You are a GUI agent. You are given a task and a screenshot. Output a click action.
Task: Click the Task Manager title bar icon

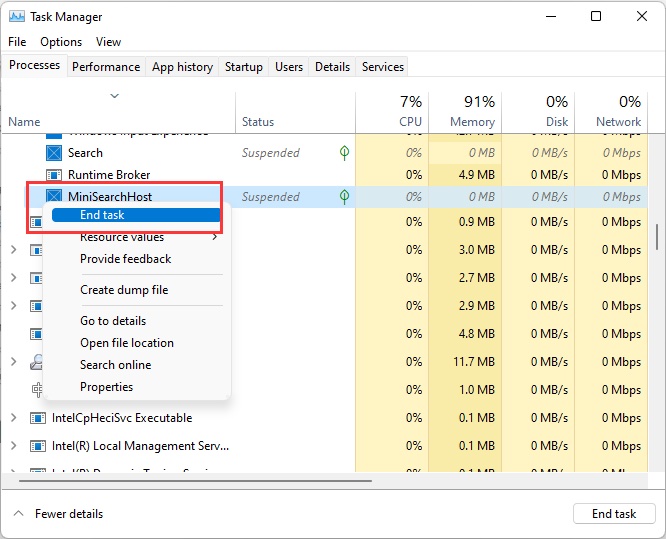[x=17, y=17]
